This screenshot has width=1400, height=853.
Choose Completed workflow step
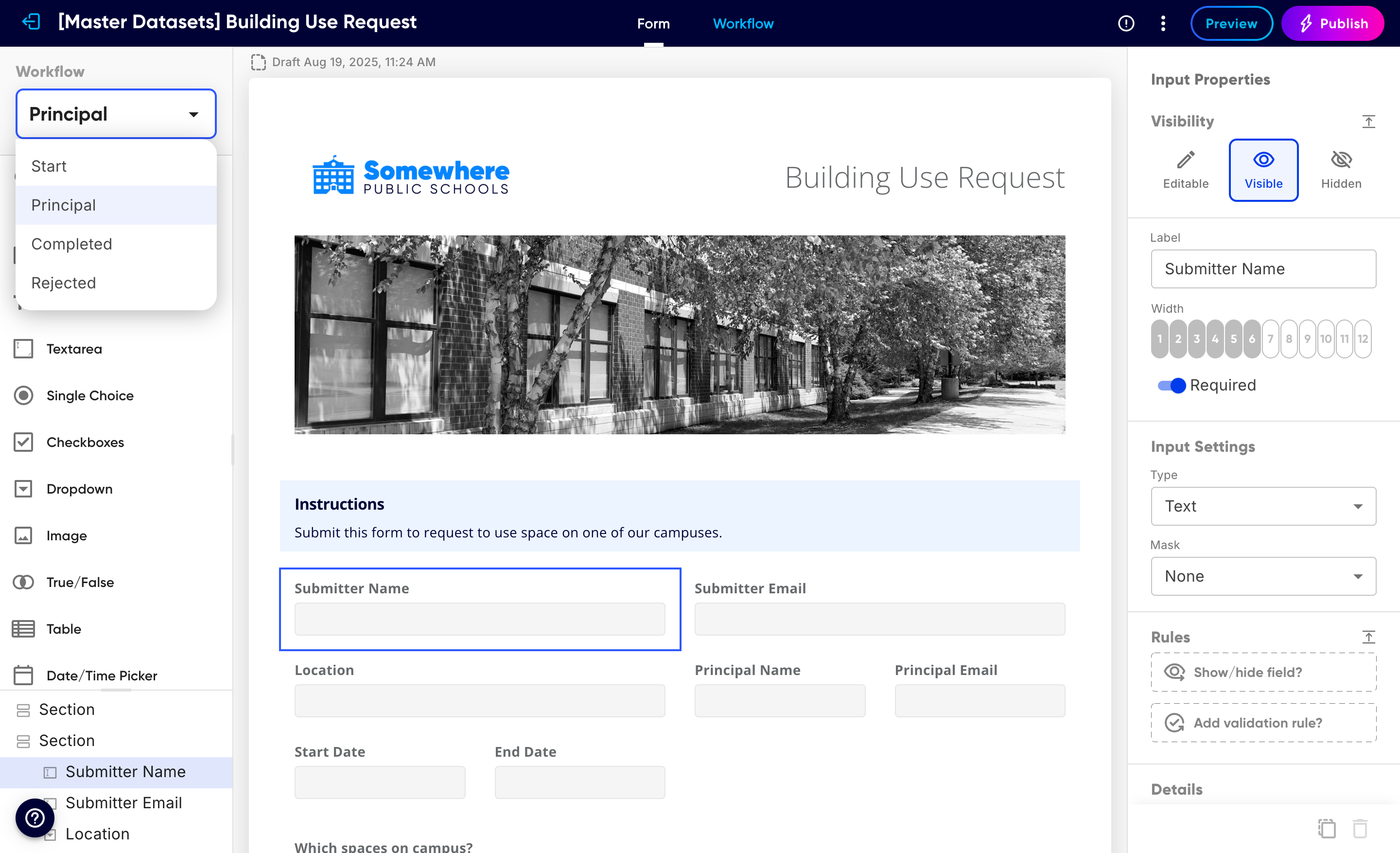pos(116,244)
